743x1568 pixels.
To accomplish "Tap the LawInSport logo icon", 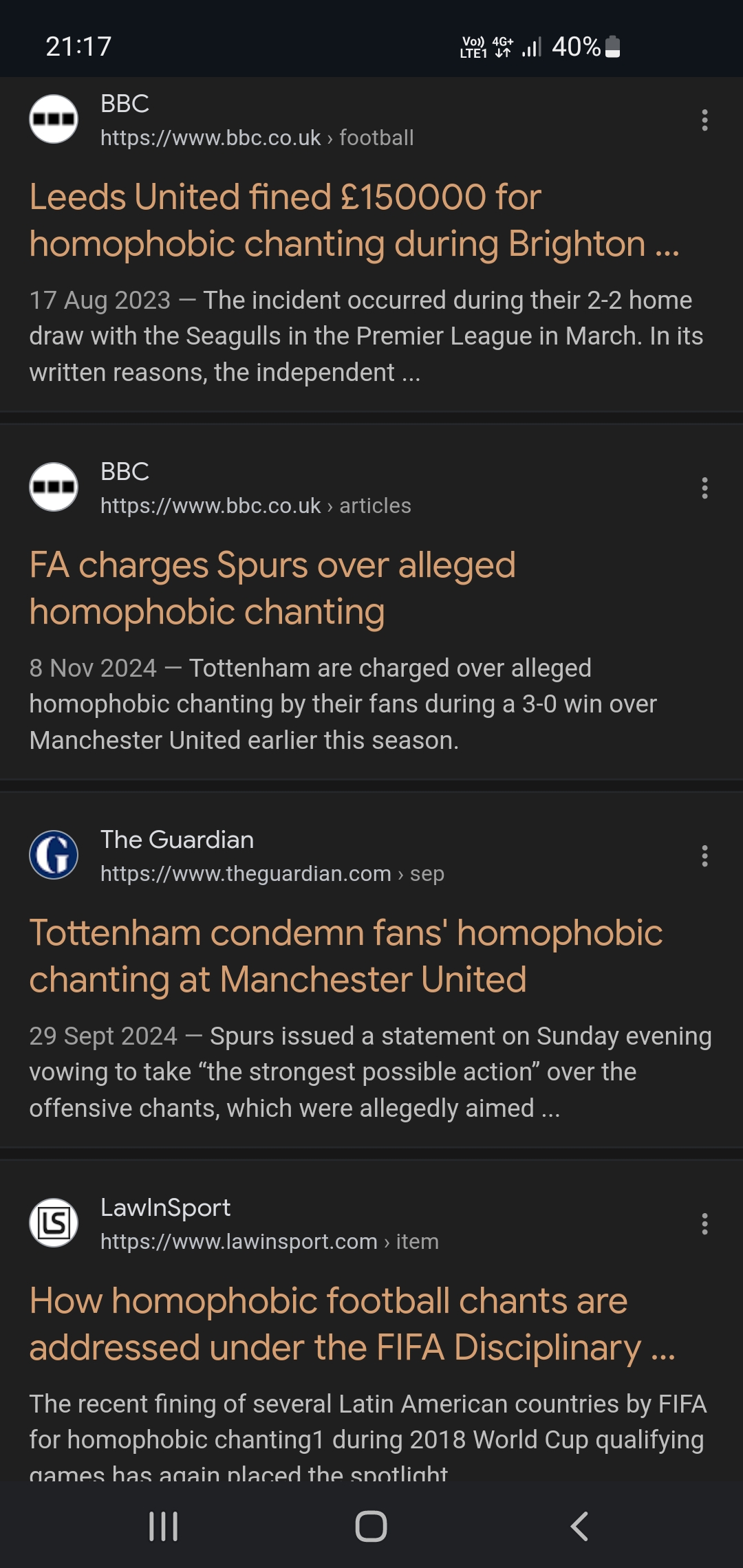I will click(54, 1223).
